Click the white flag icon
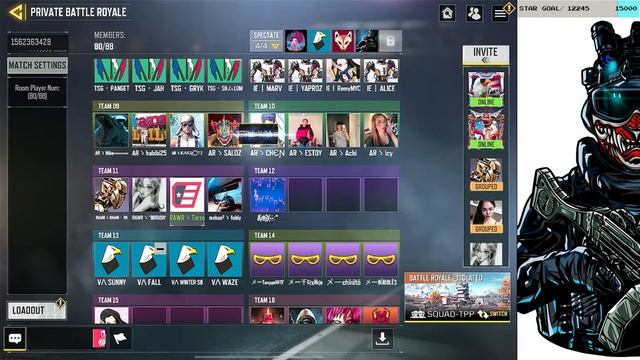Screen dimensions: 640x360 point(120,338)
